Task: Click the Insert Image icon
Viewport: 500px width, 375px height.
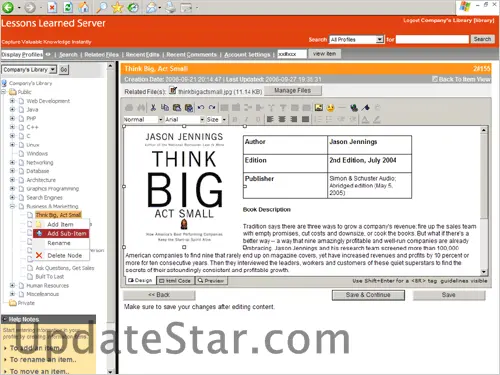Action: click(x=319, y=107)
